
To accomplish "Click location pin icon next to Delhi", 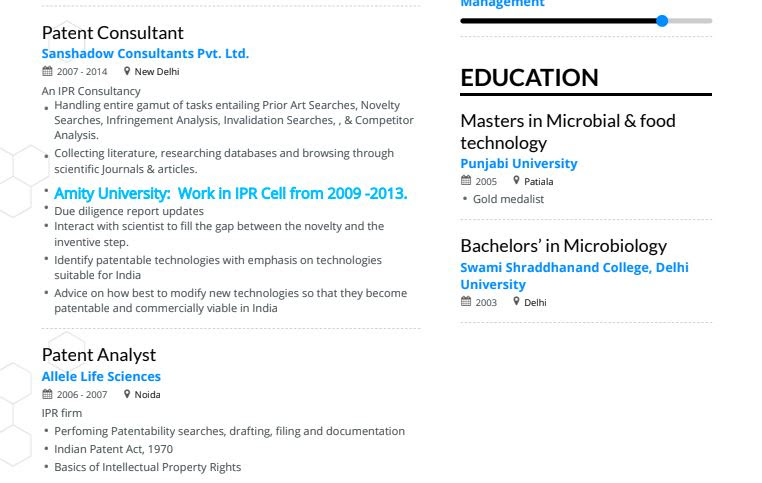I will point(516,302).
